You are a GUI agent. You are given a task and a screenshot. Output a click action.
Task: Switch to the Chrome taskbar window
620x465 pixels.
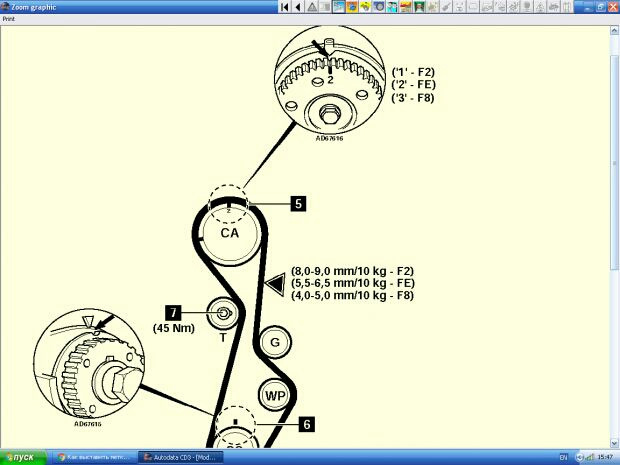point(94,457)
